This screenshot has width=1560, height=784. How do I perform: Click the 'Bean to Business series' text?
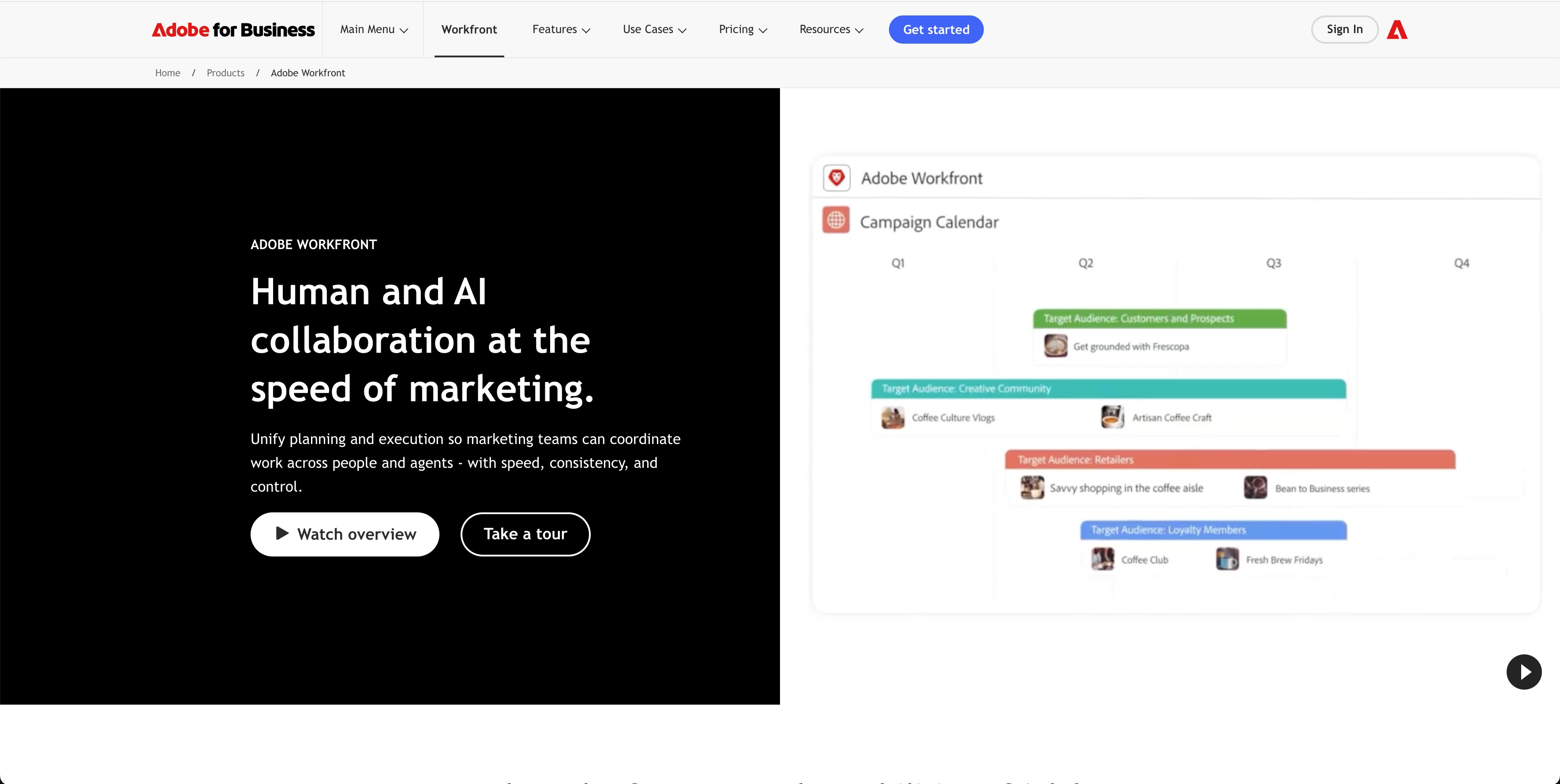click(x=1323, y=489)
